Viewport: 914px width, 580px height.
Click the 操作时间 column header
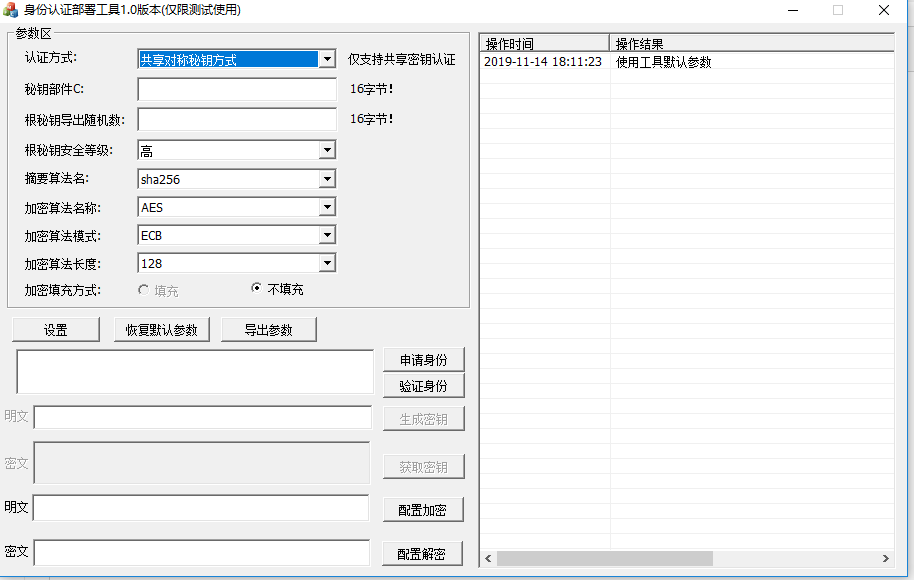coord(545,44)
